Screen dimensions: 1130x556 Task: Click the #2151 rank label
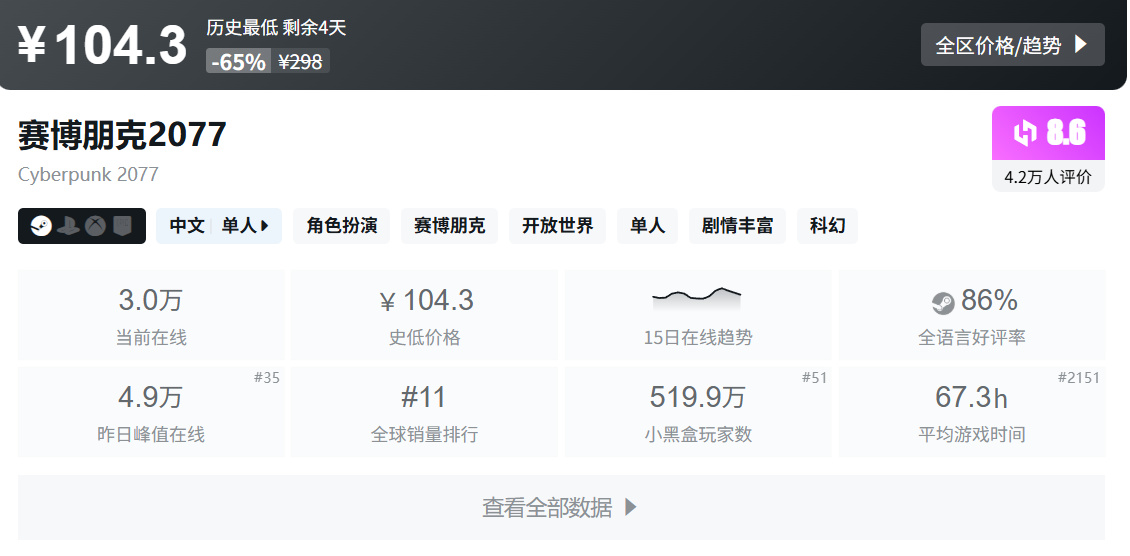1079,377
